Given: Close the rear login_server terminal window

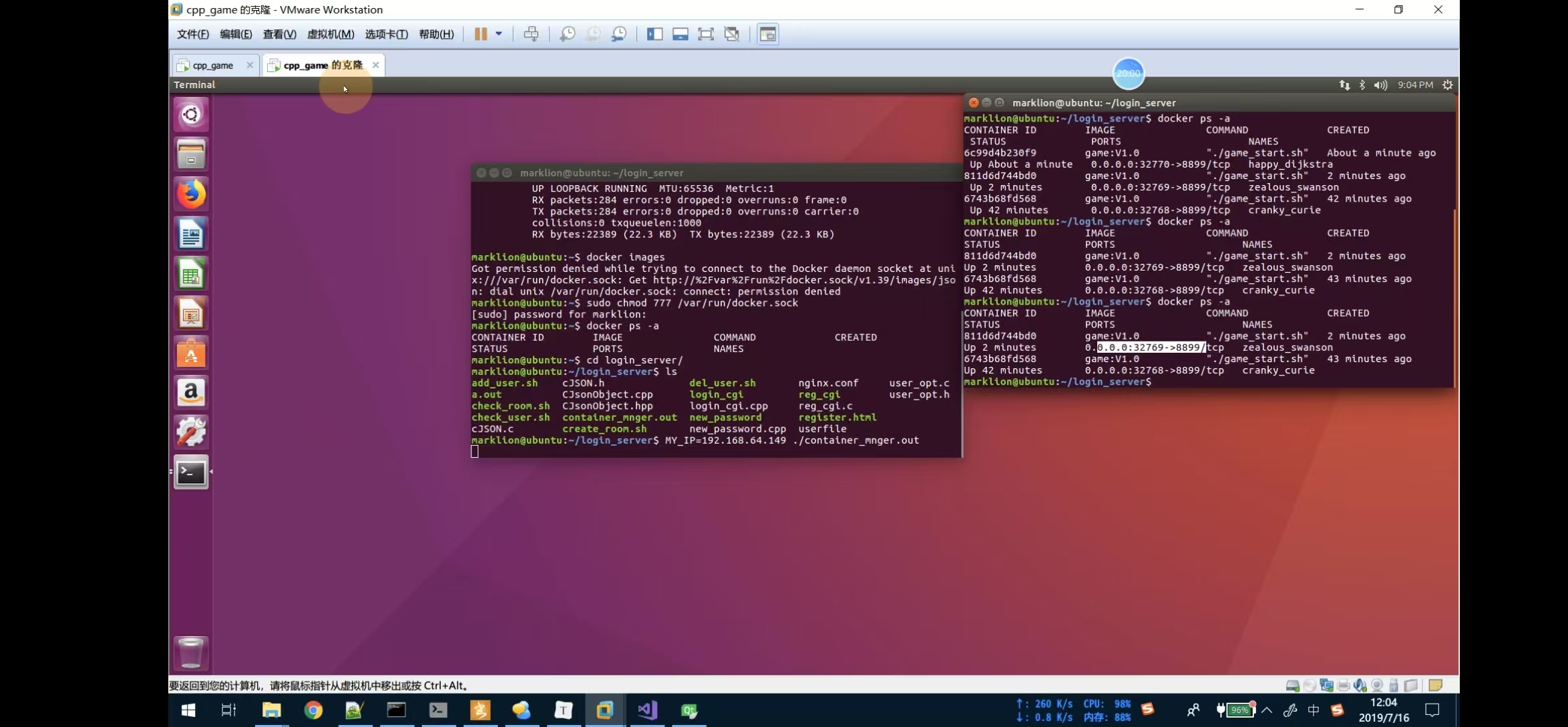Looking at the screenshot, I should (481, 172).
